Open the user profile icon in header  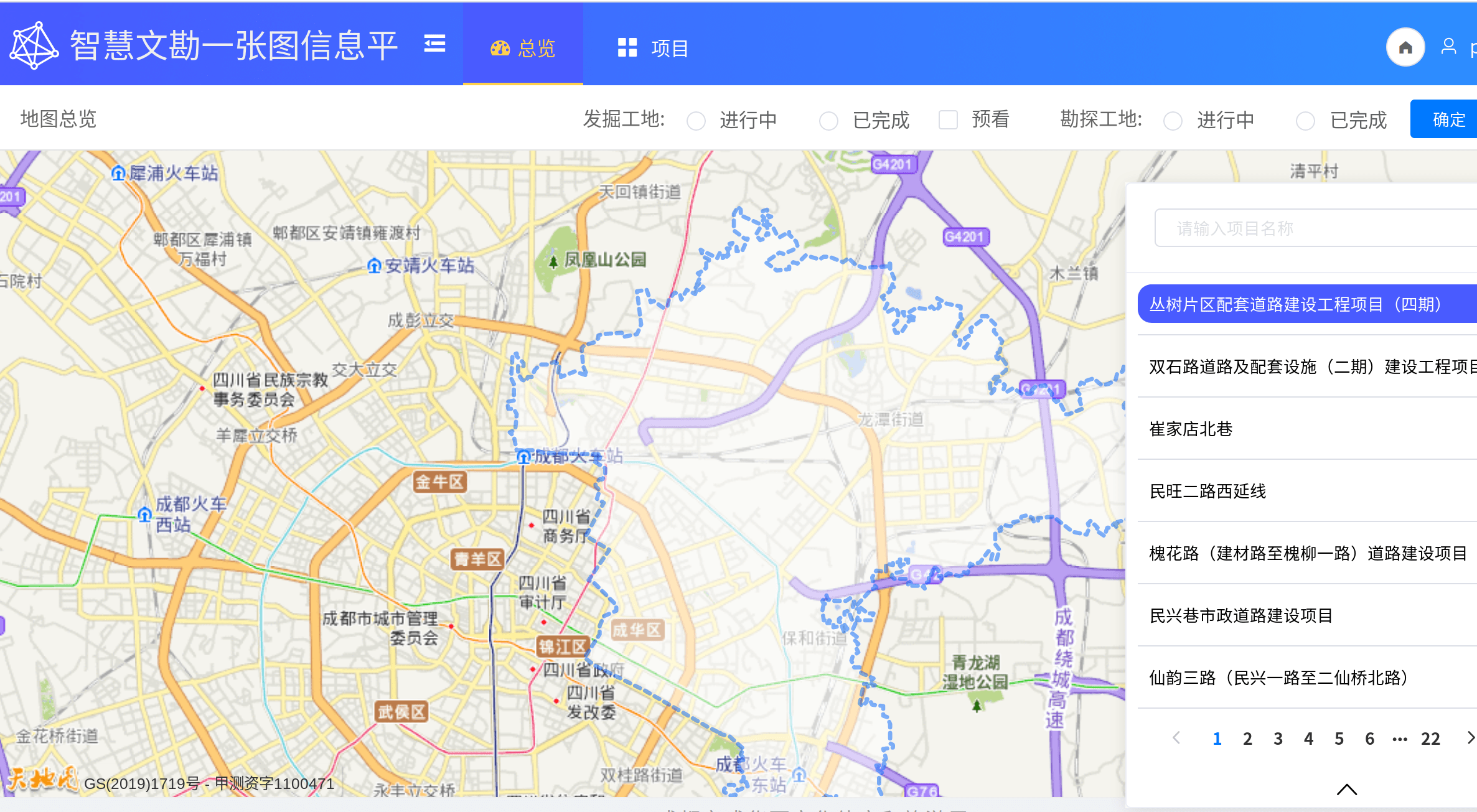pyautogui.click(x=1448, y=45)
